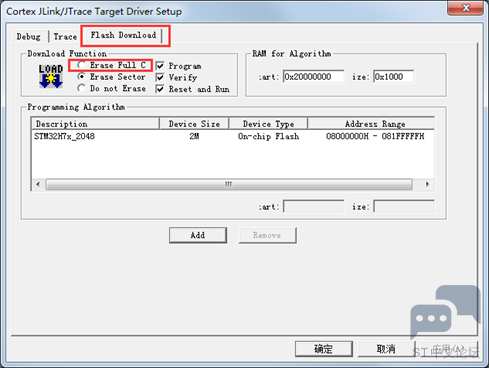
Task: Click the RAM start address field 0x20000000
Action: click(x=314, y=77)
